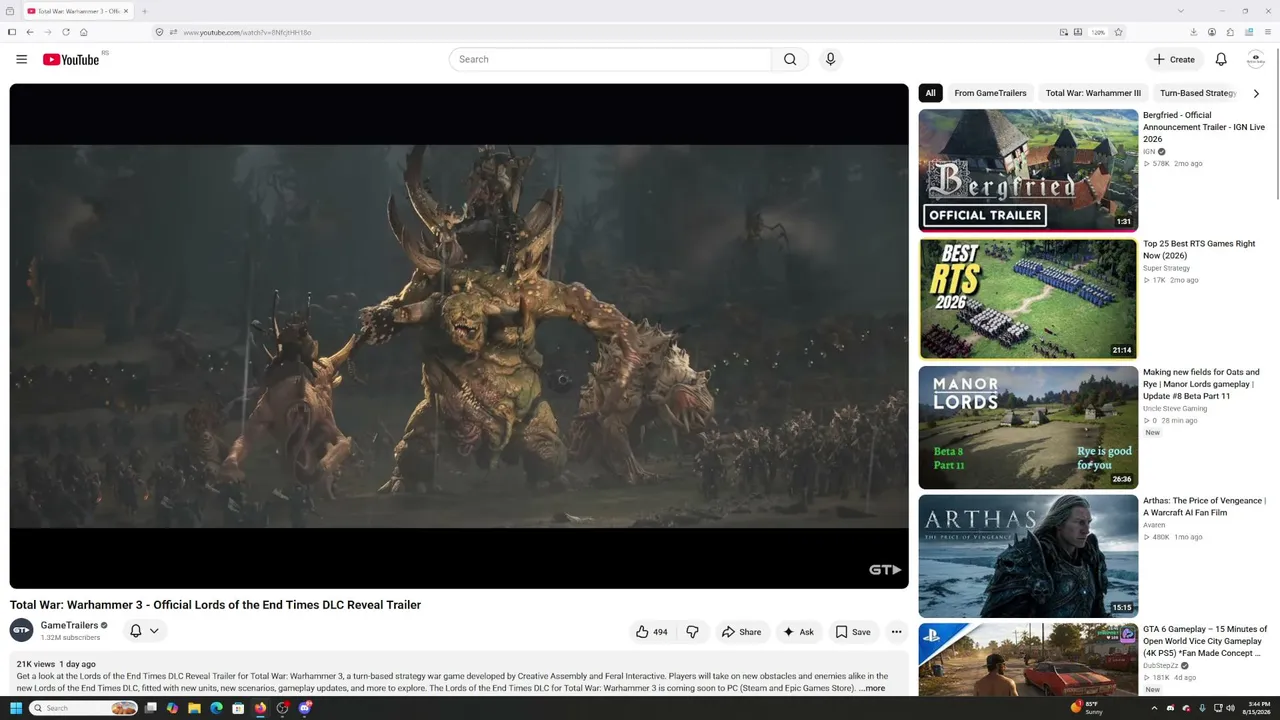Open Top 25 Best RTS Games title
The image size is (1280, 720).
point(1199,250)
